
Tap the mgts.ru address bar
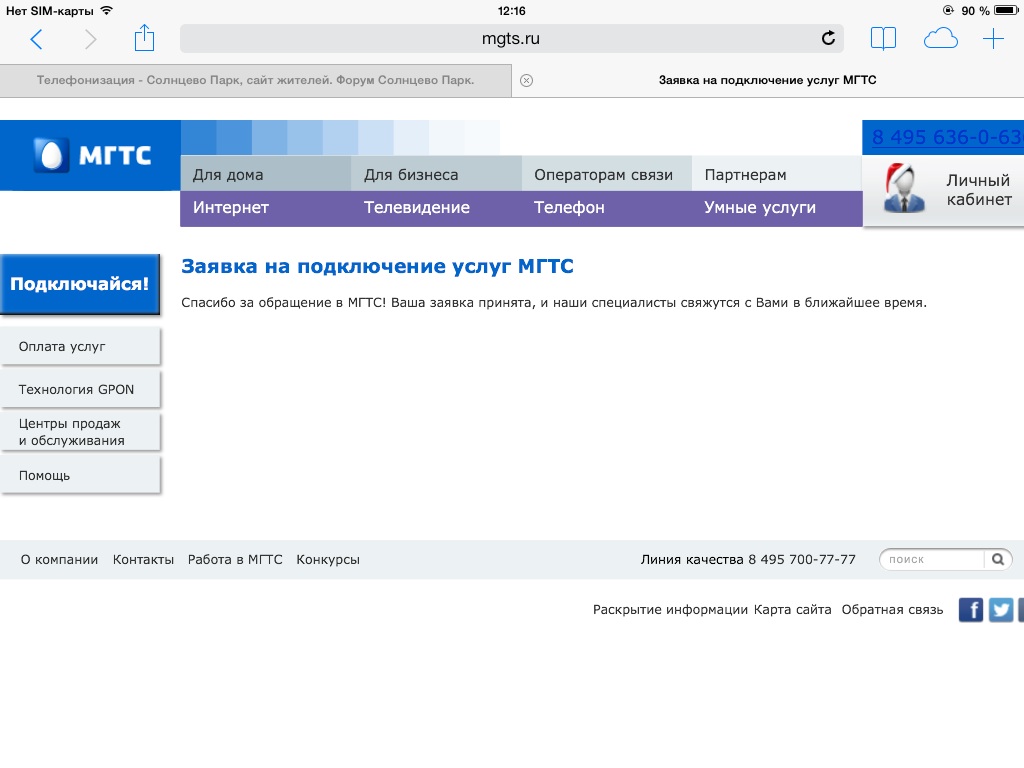click(512, 39)
